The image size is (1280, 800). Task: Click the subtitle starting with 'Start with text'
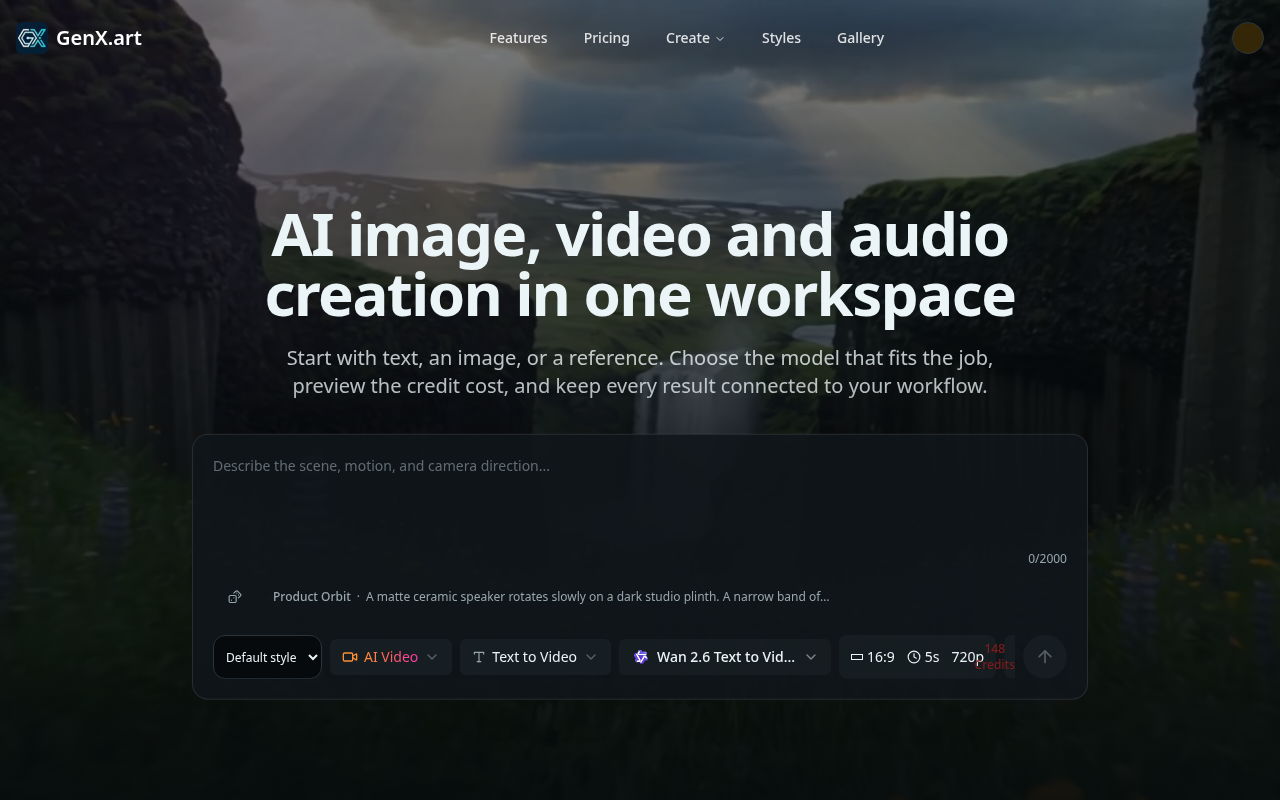[x=640, y=372]
